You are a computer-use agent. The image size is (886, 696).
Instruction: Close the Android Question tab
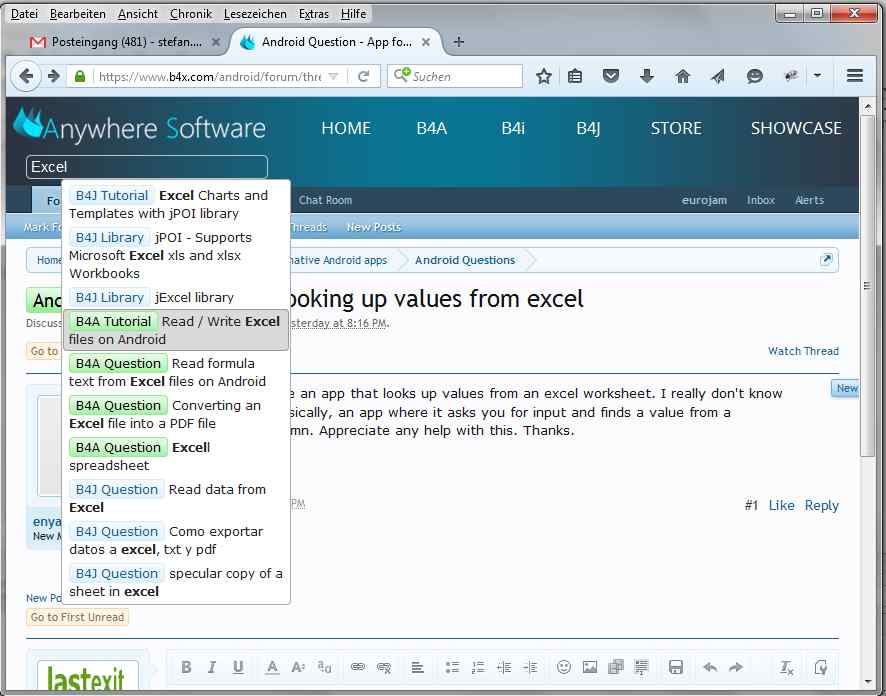[x=426, y=42]
